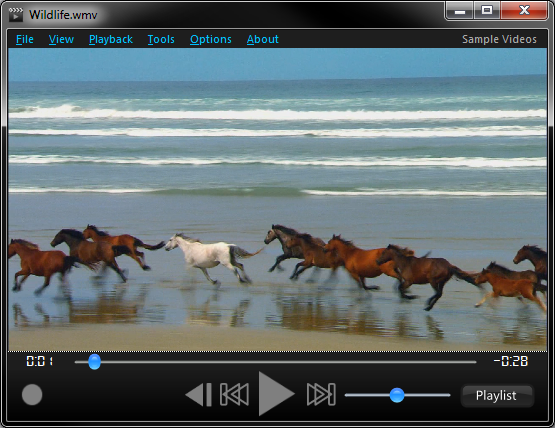This screenshot has width=555, height=428.
Task: Open the Playback menu
Action: pyautogui.click(x=111, y=39)
